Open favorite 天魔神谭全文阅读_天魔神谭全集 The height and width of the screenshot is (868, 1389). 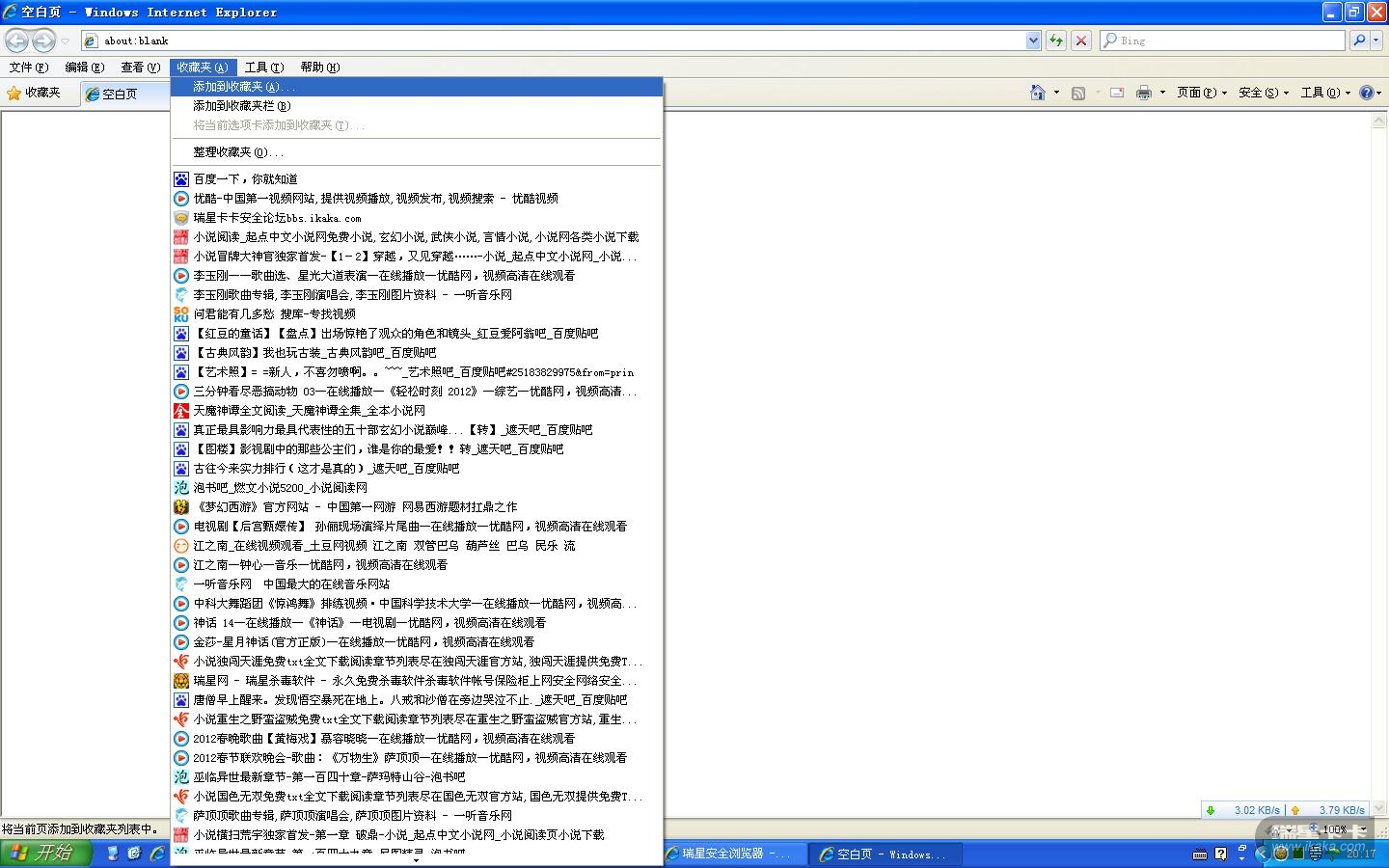pyautogui.click(x=417, y=411)
